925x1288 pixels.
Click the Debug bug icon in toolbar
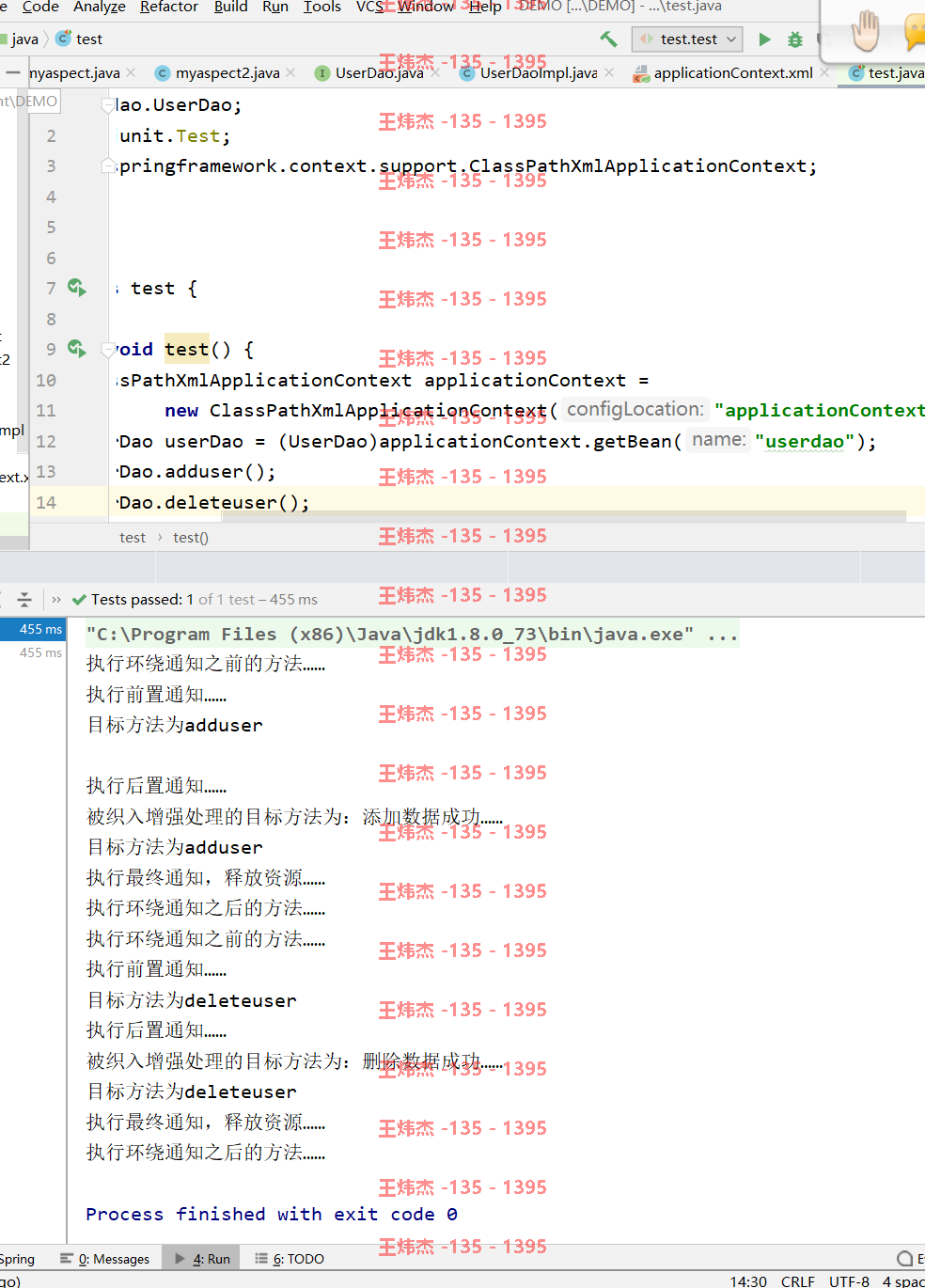click(x=795, y=39)
